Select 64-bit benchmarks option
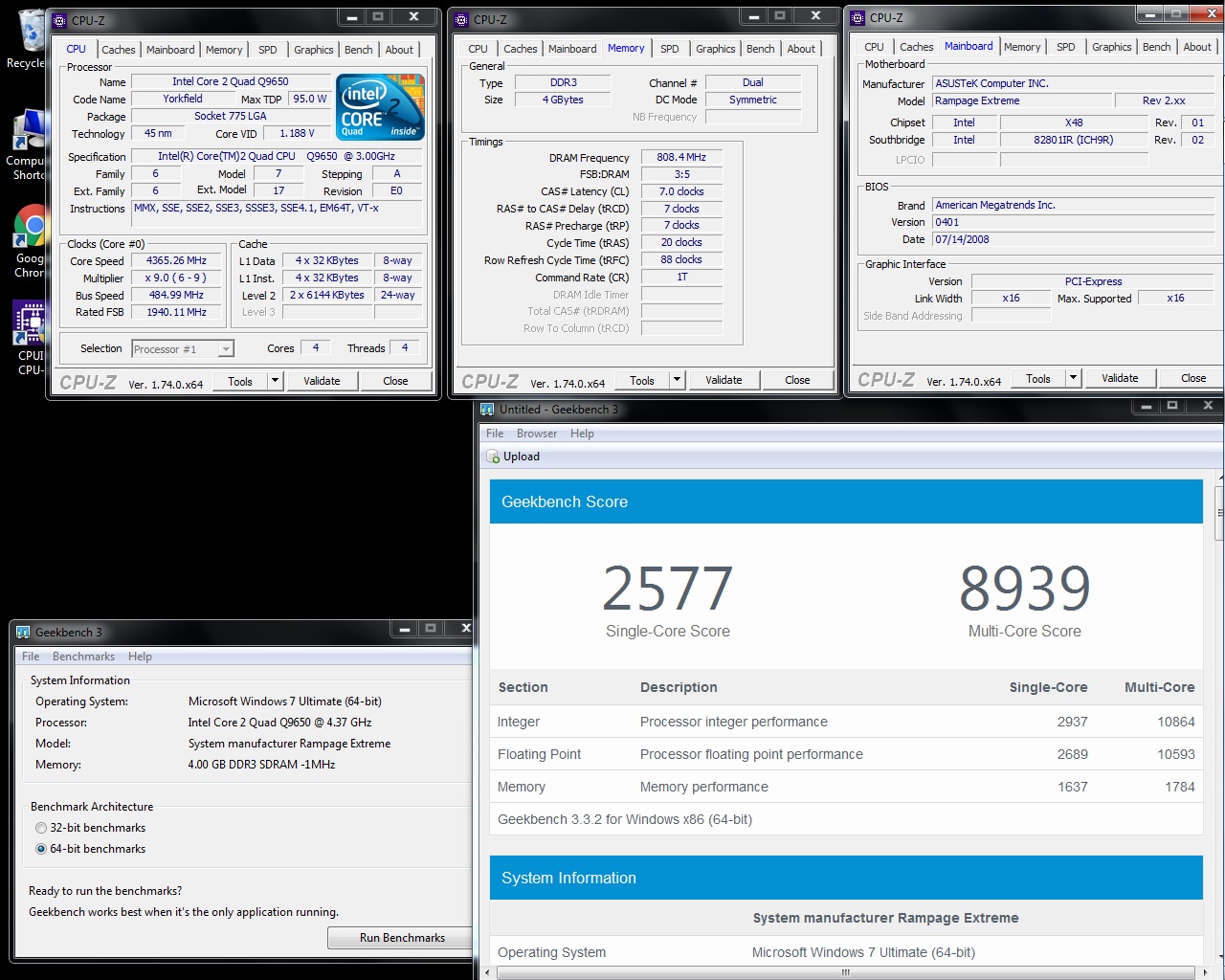This screenshot has width=1225, height=980. (x=40, y=849)
